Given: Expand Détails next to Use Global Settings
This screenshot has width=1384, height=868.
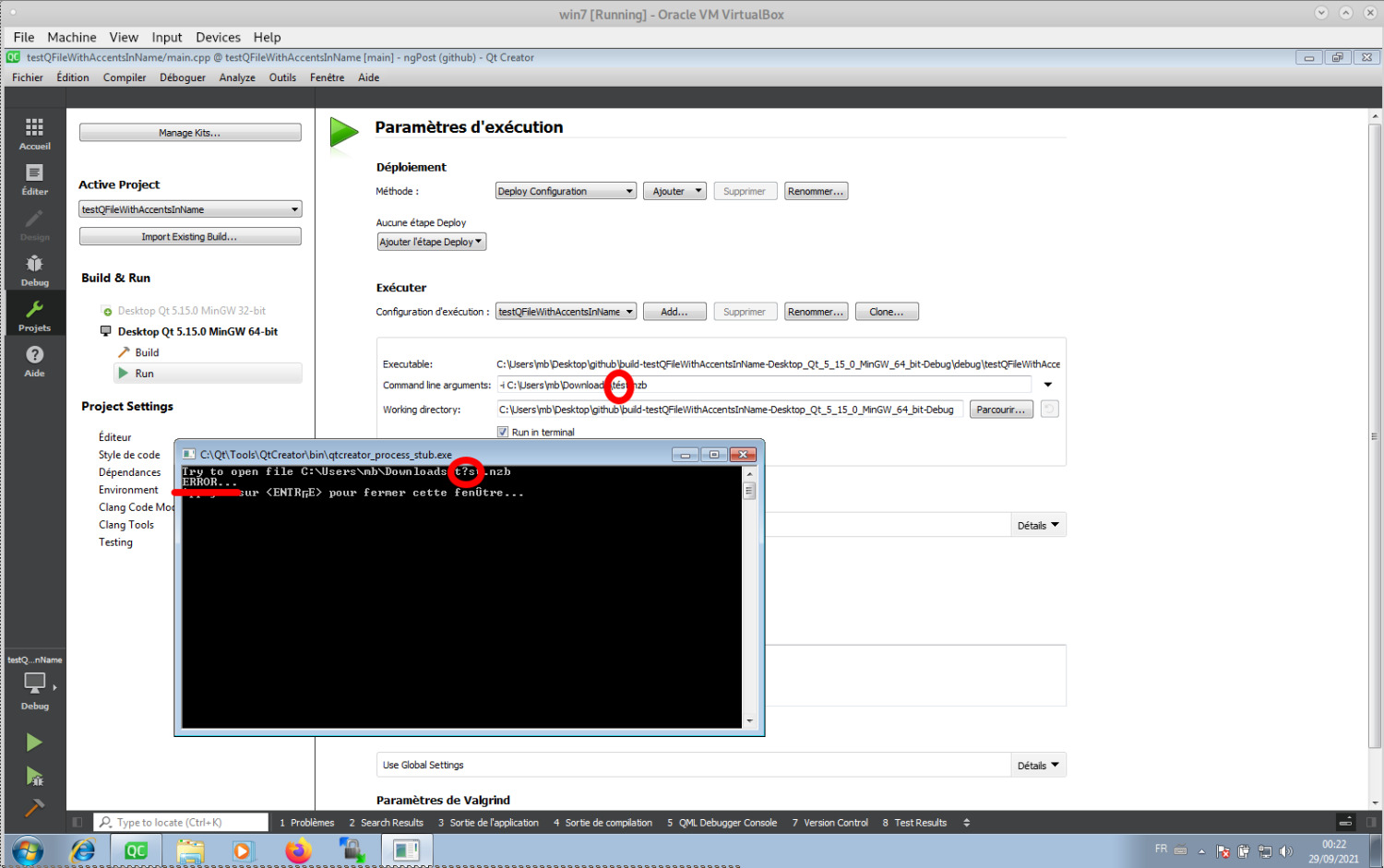Looking at the screenshot, I should (1038, 766).
